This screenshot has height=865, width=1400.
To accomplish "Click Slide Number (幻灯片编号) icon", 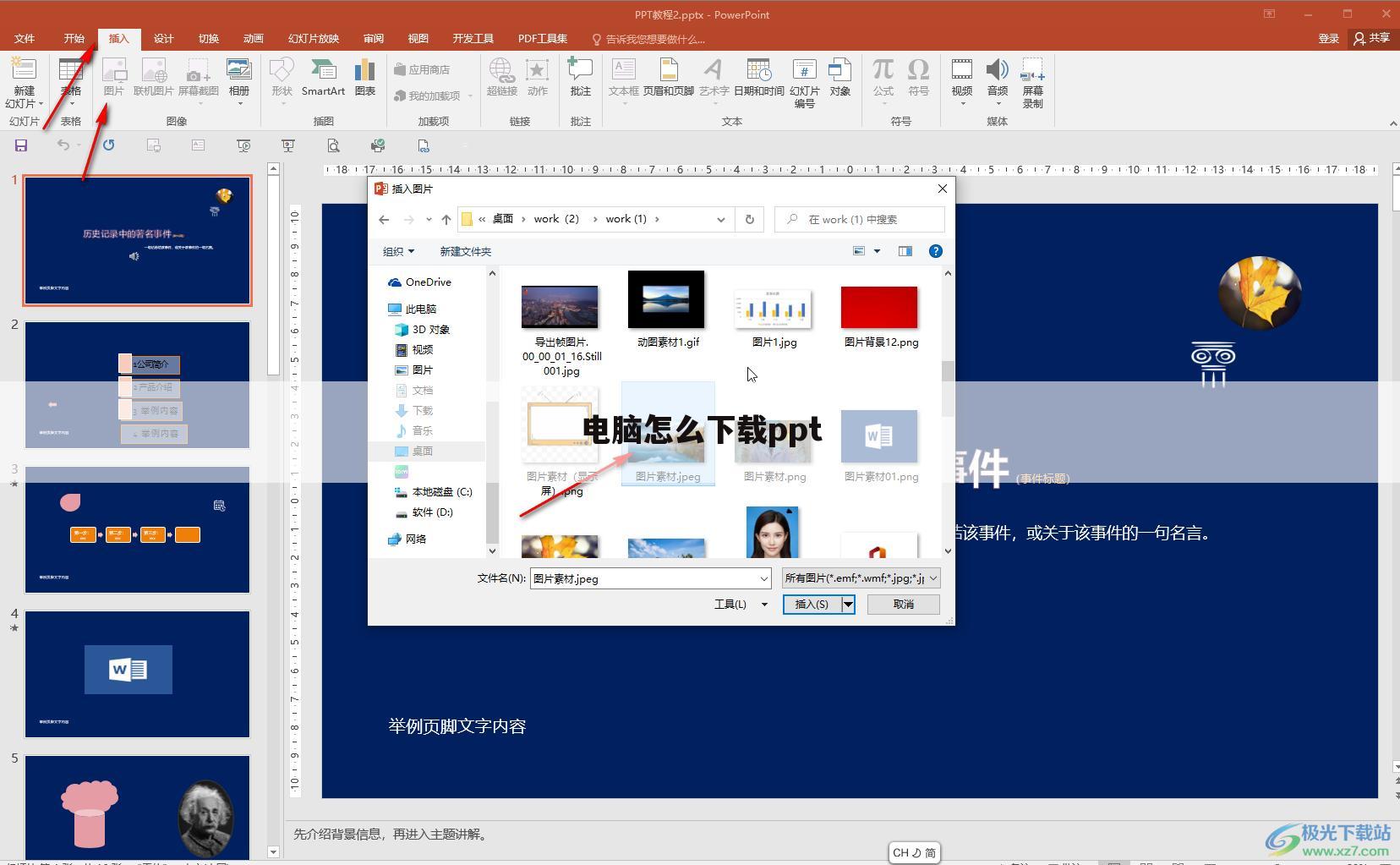I will click(x=804, y=83).
